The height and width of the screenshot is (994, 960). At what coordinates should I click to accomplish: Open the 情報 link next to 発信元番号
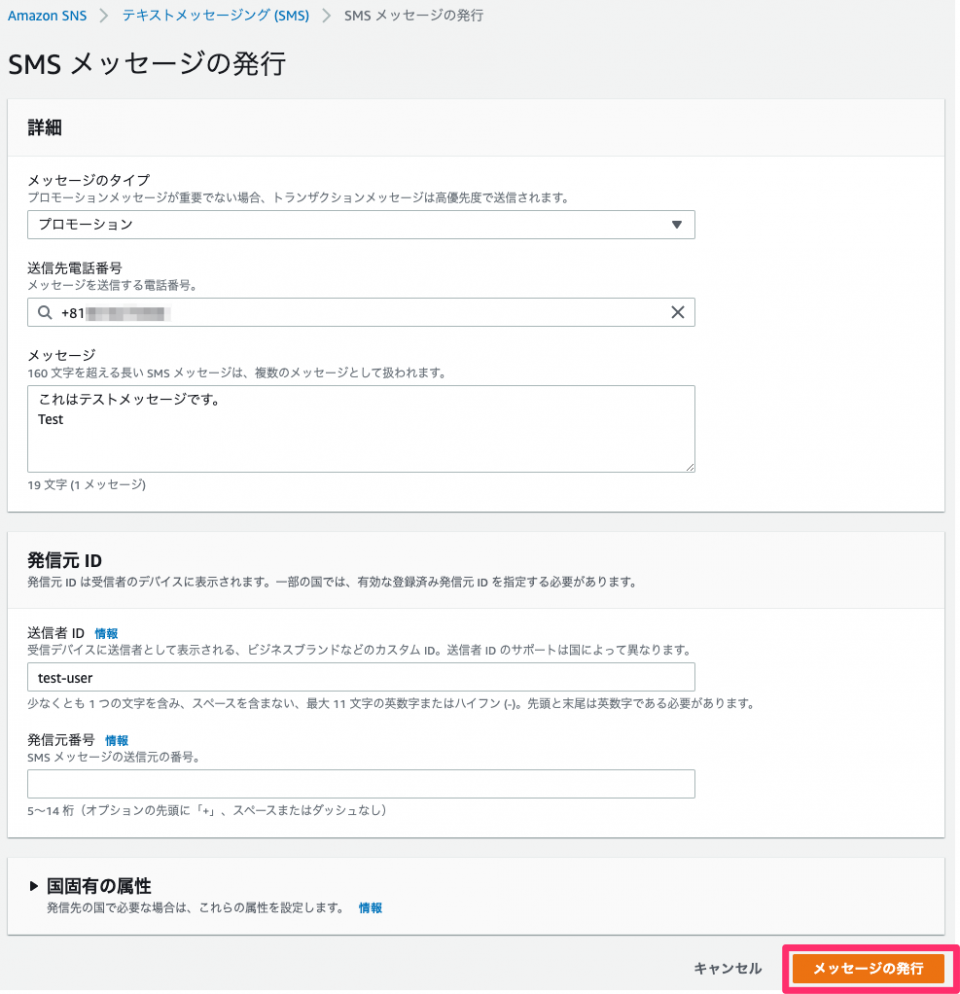click(115, 738)
